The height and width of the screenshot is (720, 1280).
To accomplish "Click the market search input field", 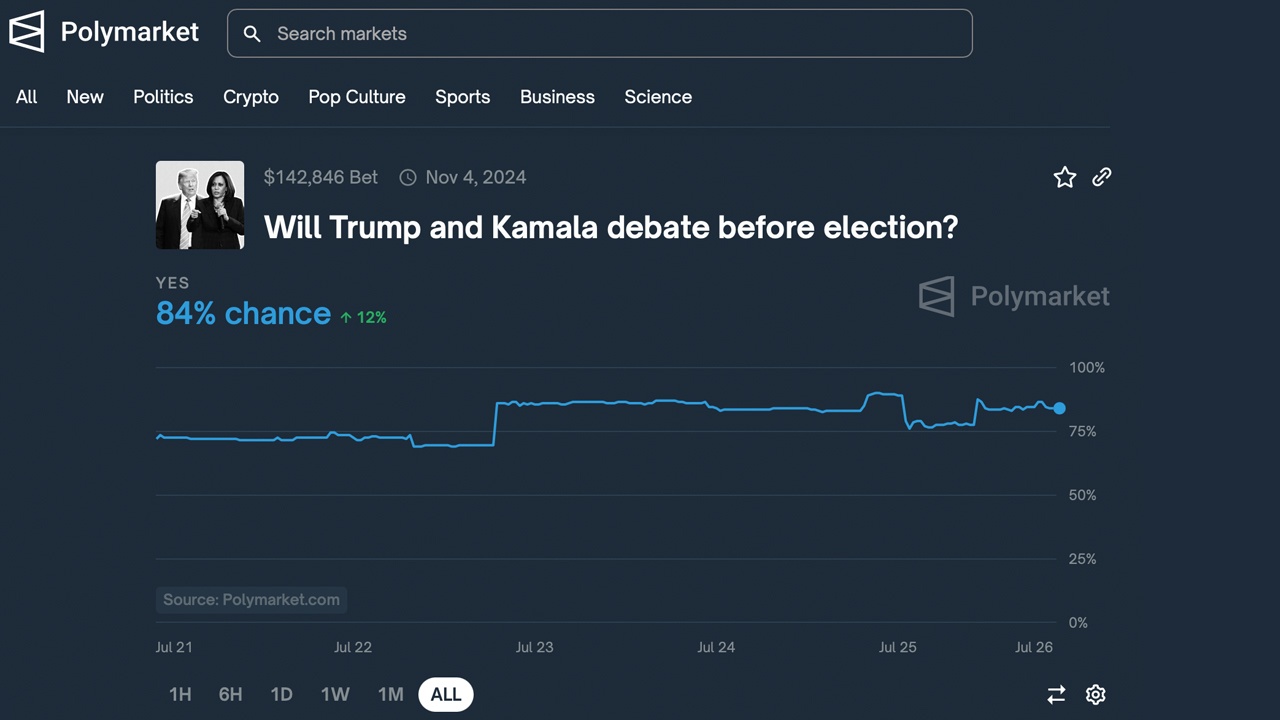I will (600, 33).
